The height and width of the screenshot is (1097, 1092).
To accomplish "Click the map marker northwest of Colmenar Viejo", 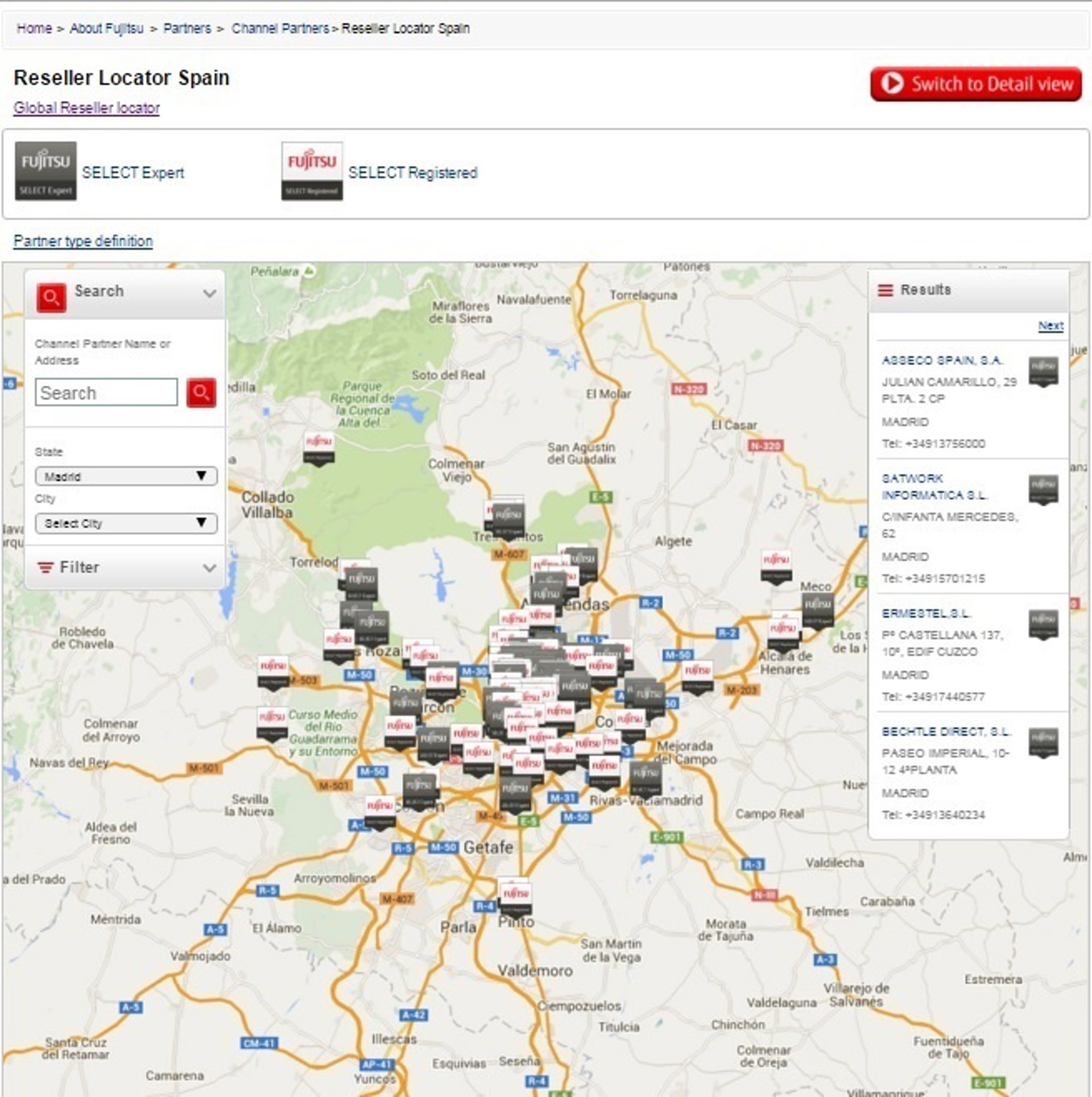I will point(318,449).
